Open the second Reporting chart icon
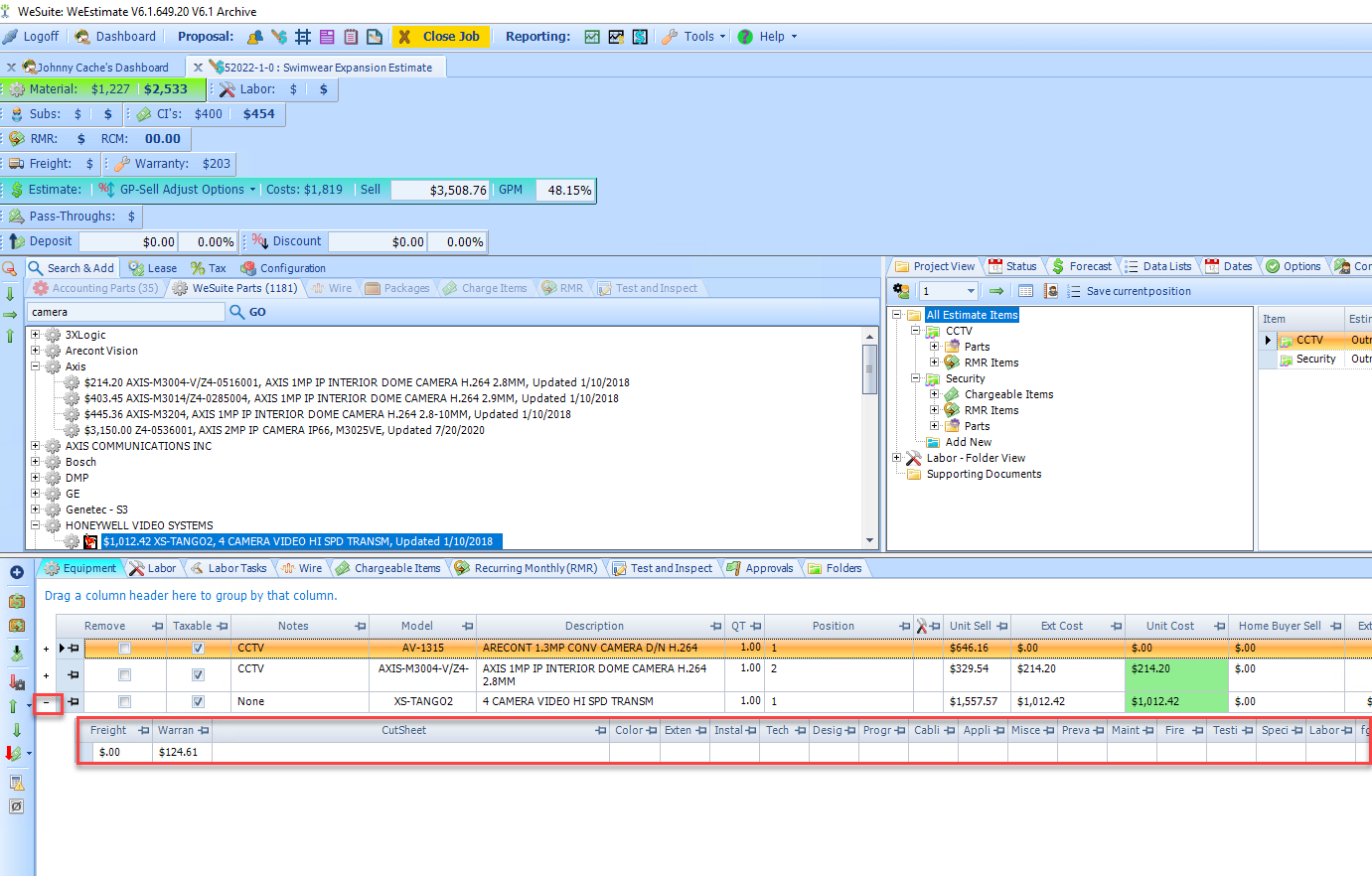 point(616,37)
